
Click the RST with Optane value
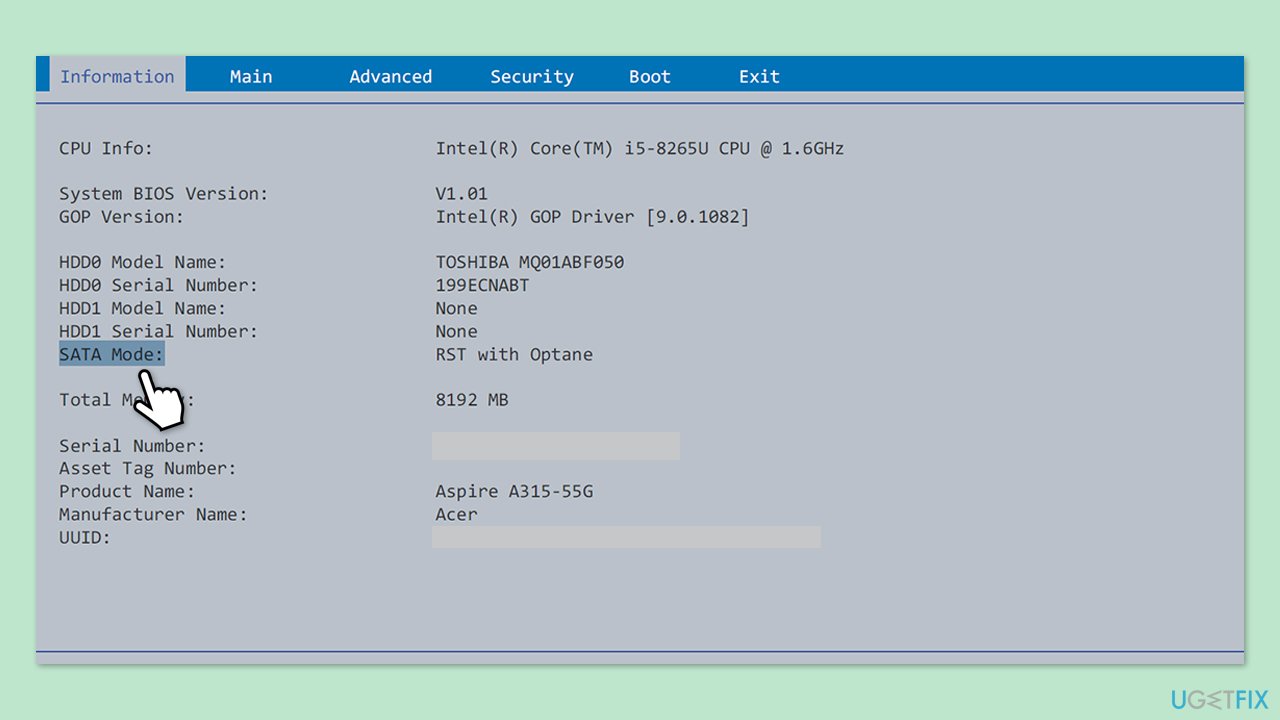tap(514, 354)
